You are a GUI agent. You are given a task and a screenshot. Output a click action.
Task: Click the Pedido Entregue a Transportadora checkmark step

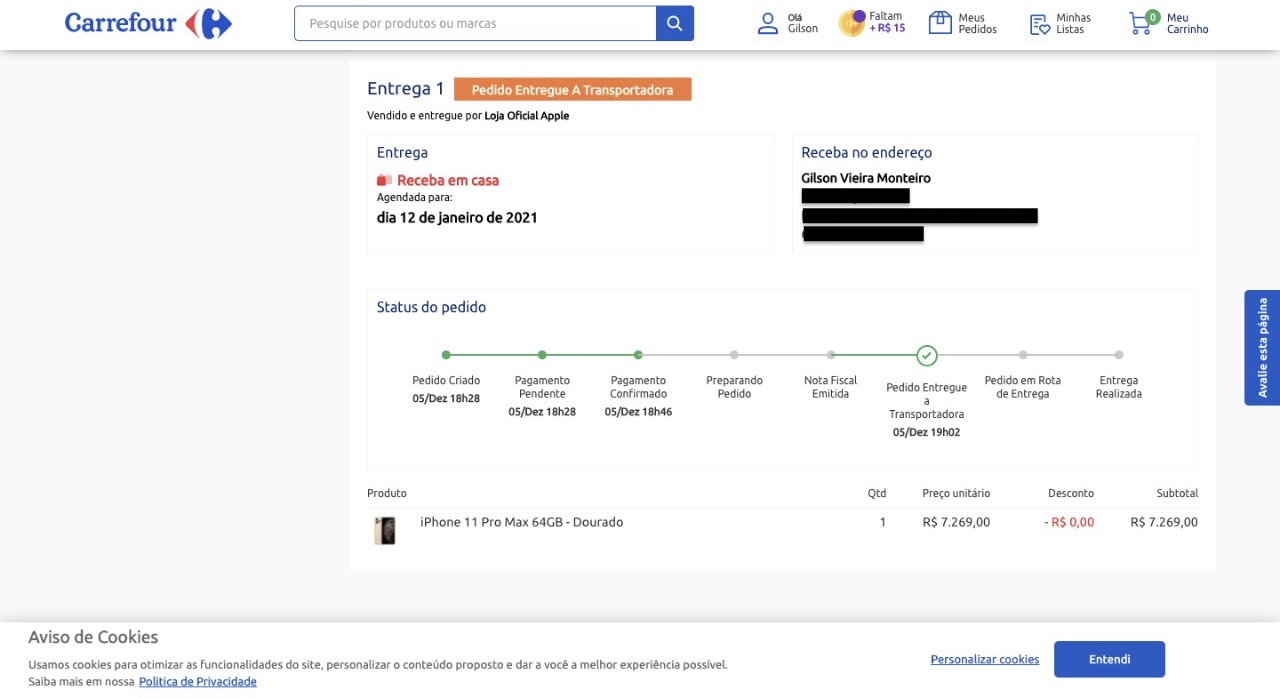(x=927, y=355)
